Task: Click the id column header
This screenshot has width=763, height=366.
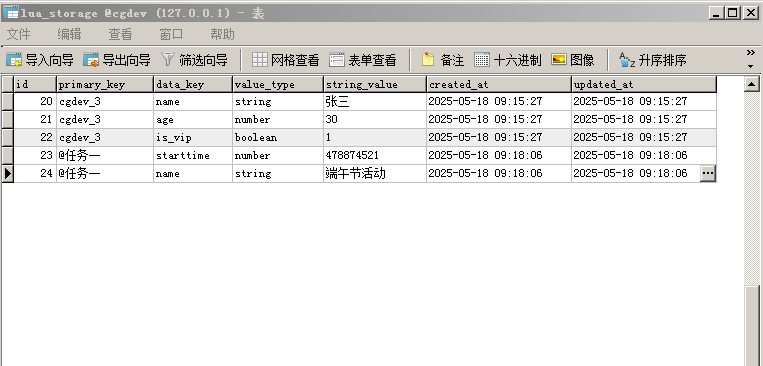Action: pos(35,84)
